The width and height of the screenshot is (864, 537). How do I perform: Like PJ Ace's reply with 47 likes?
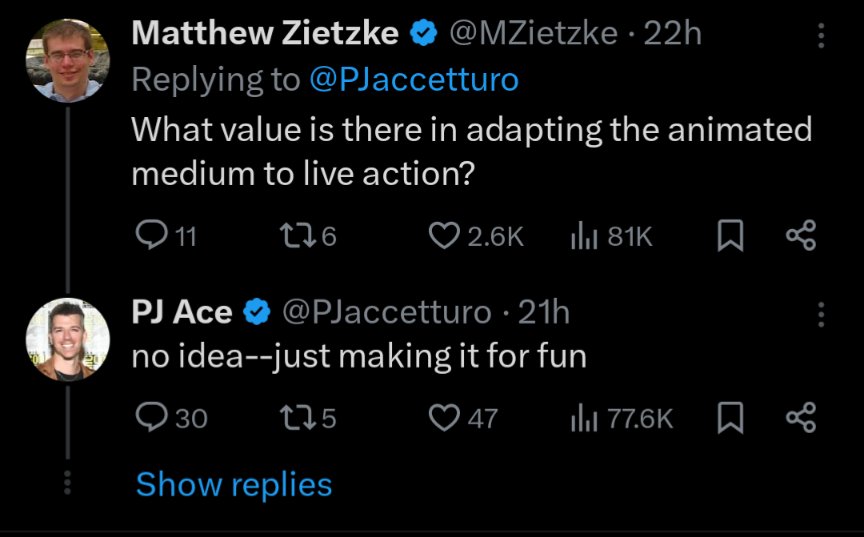pos(442,417)
